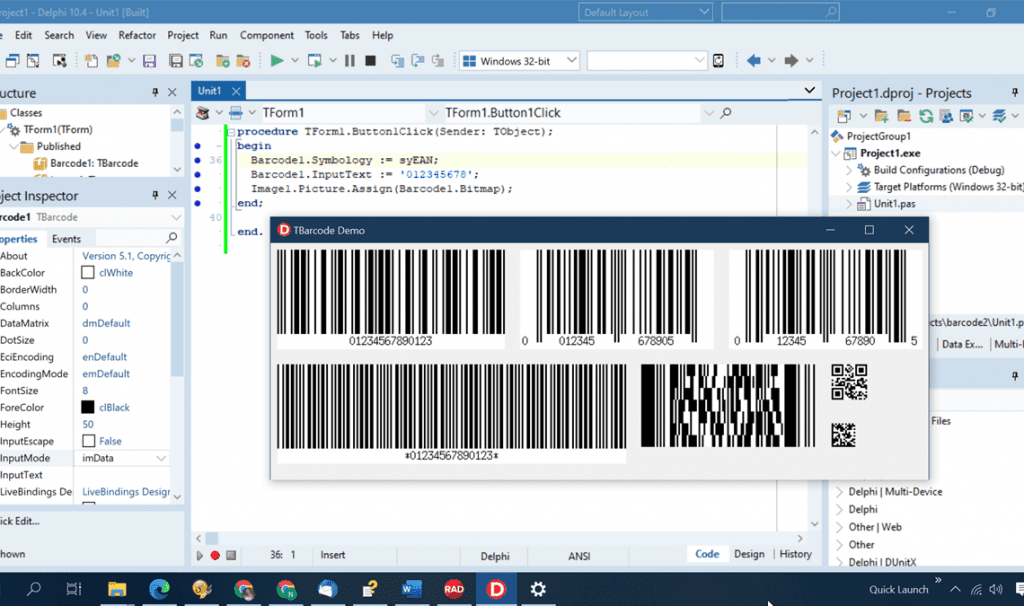
Task: Open RAD Studio from the taskbar
Action: click(x=454, y=589)
